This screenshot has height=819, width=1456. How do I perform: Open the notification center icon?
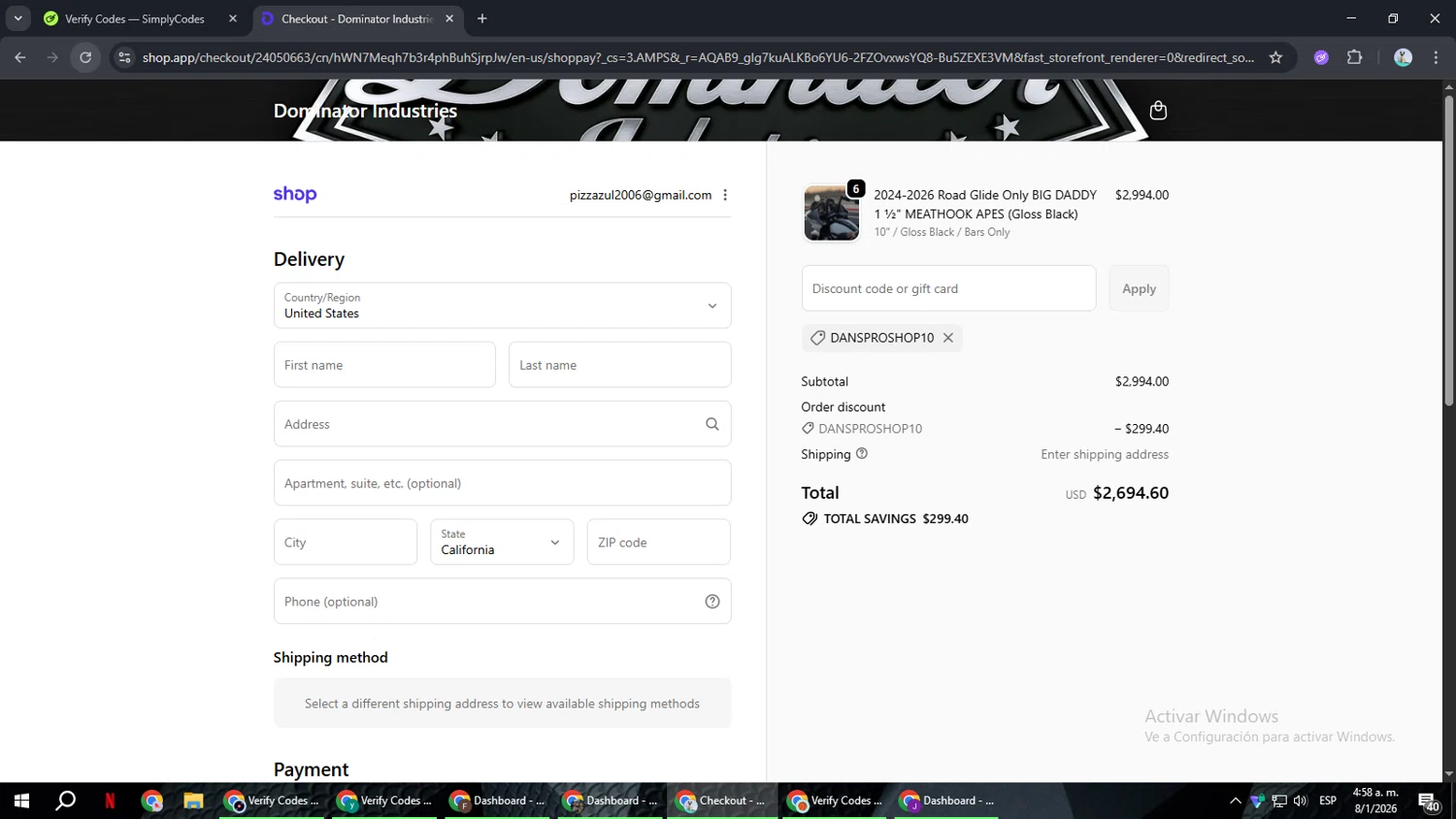(x=1429, y=802)
